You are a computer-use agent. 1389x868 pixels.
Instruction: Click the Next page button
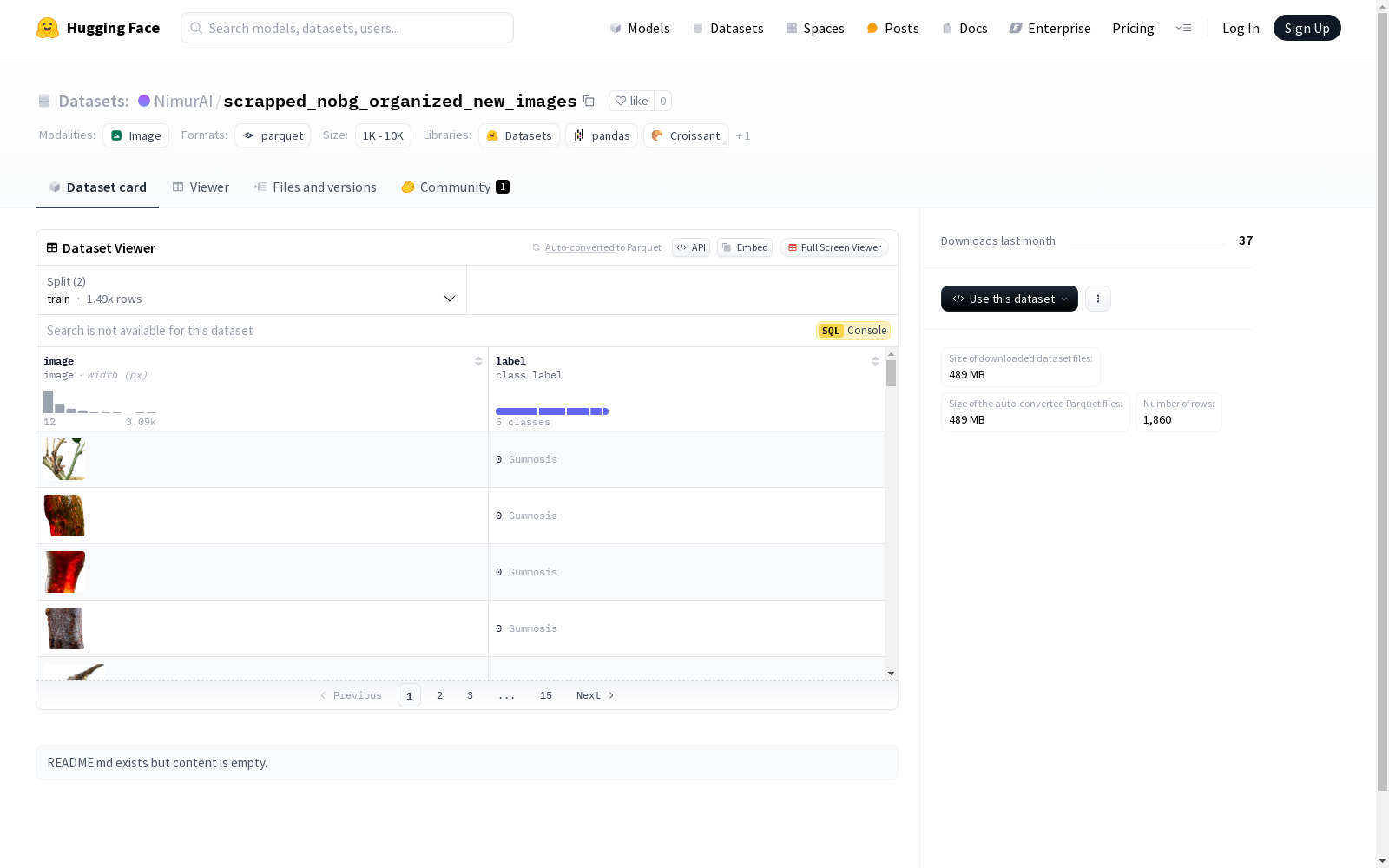pyautogui.click(x=596, y=695)
